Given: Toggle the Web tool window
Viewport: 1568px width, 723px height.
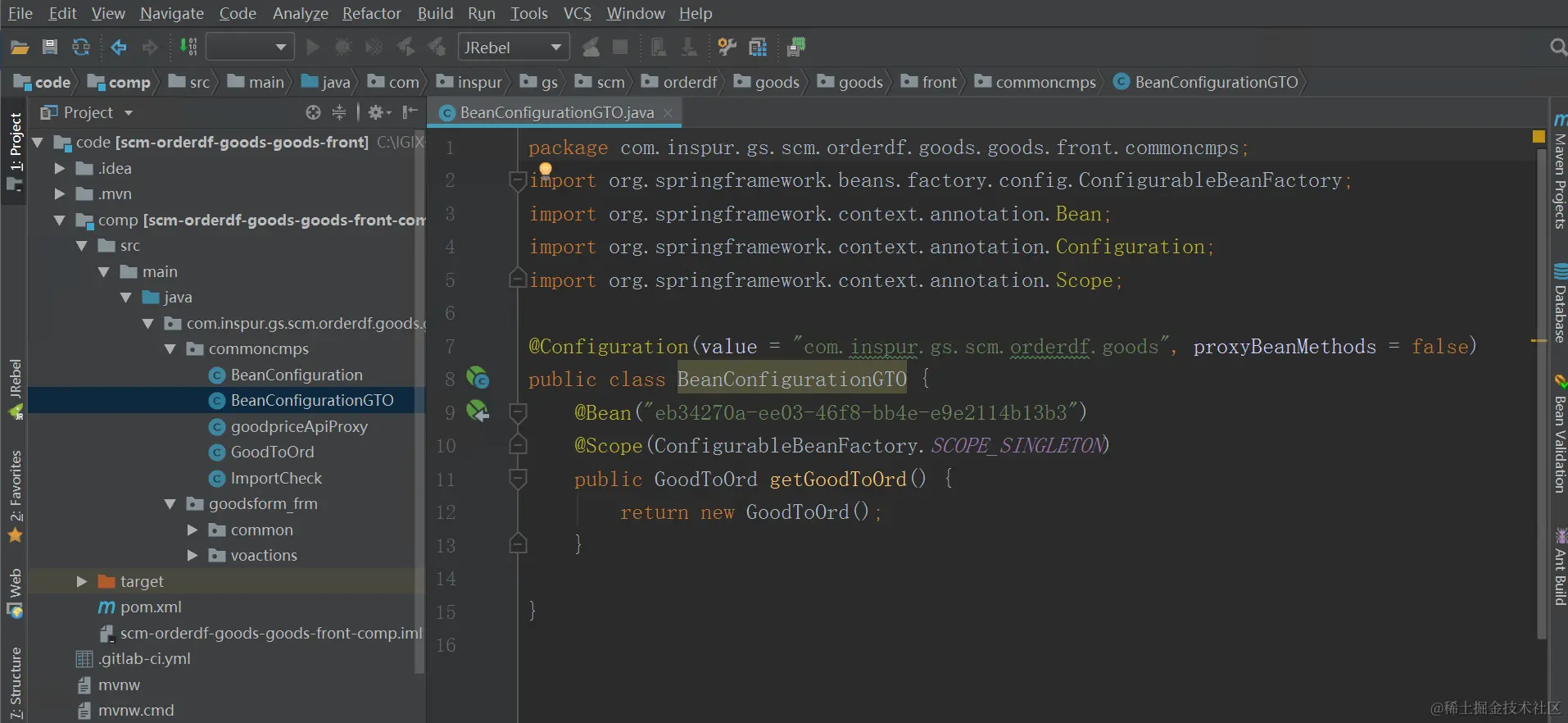Looking at the screenshot, I should [x=15, y=593].
